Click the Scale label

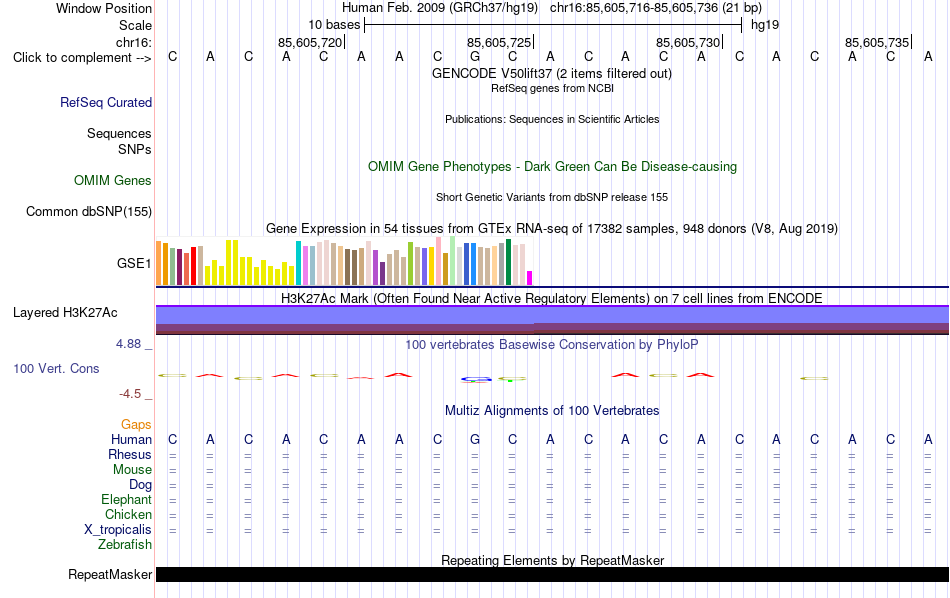click(135, 25)
